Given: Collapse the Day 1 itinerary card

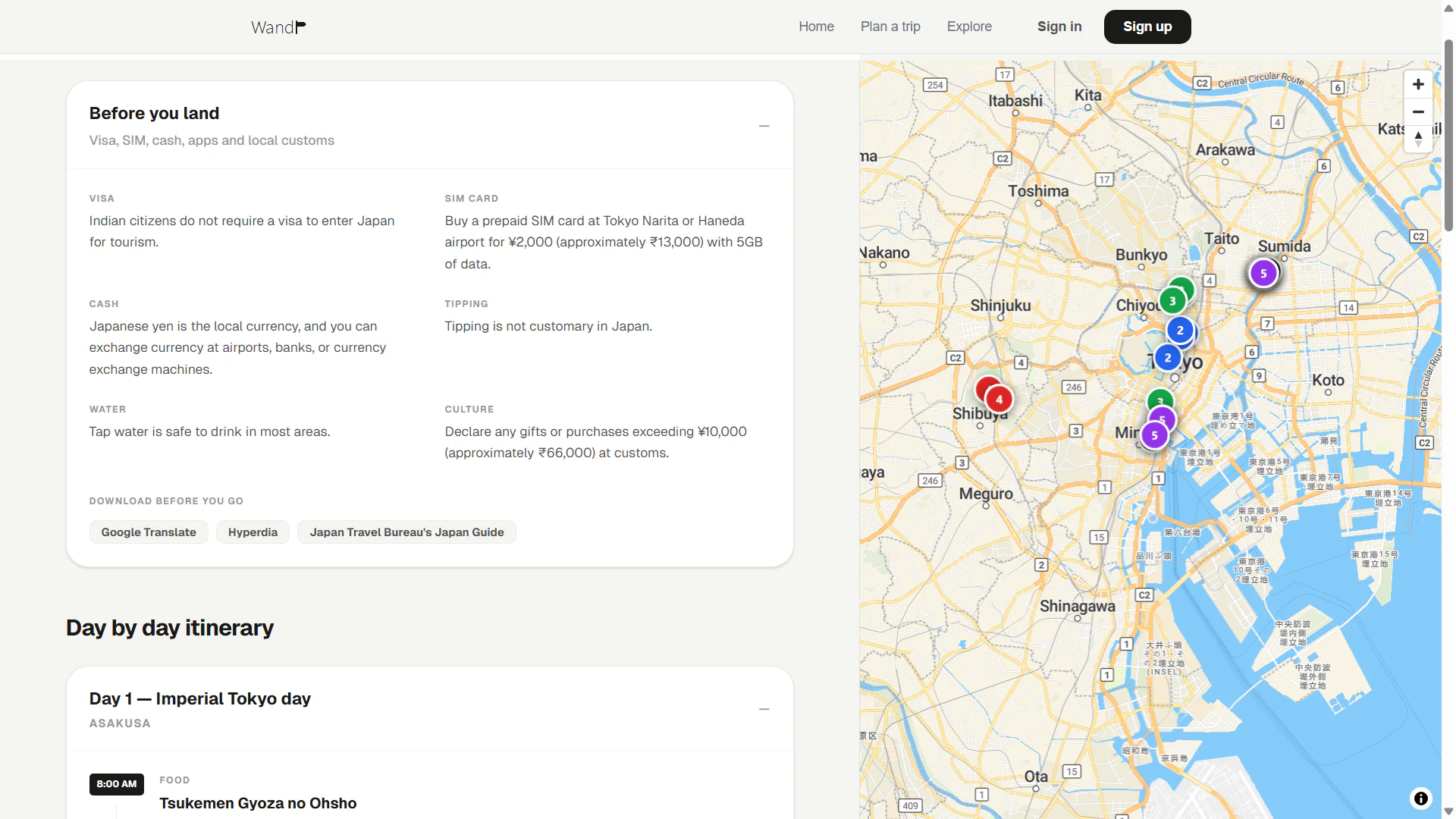Looking at the screenshot, I should (x=764, y=709).
